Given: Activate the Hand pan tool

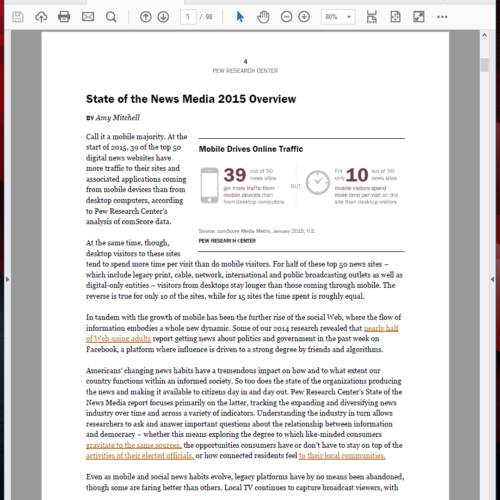Looking at the screenshot, I should pos(263,17).
